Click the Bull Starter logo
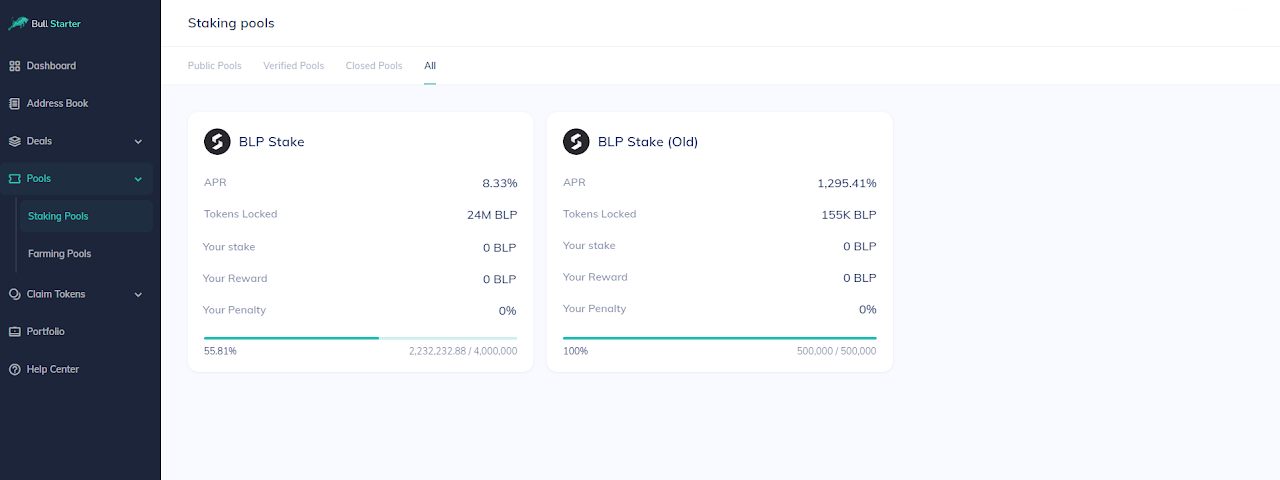 click(45, 23)
